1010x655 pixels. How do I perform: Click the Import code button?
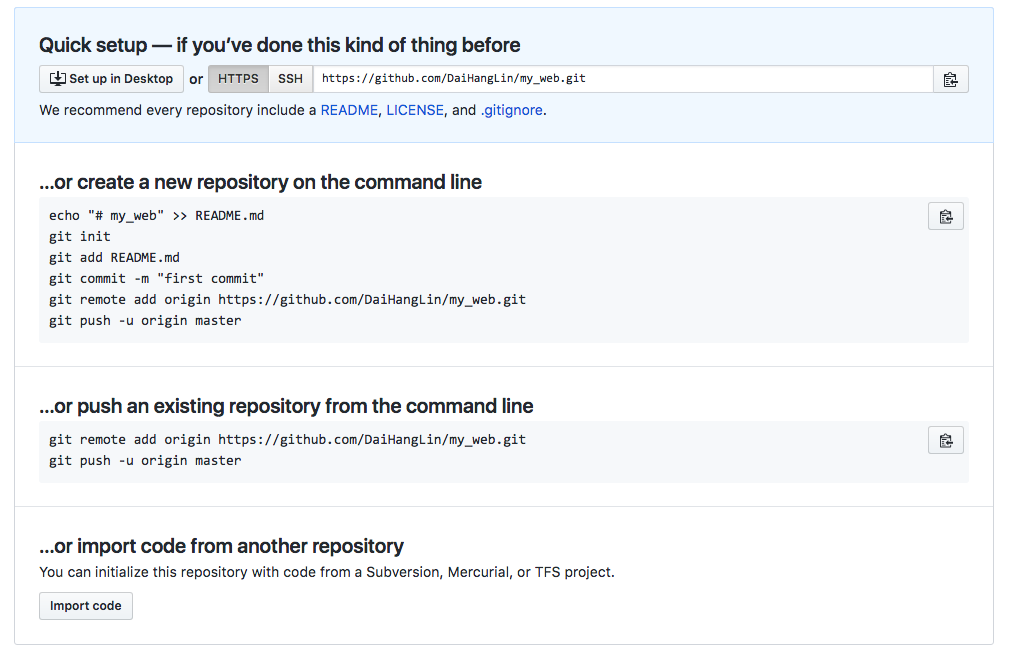pyautogui.click(x=86, y=606)
